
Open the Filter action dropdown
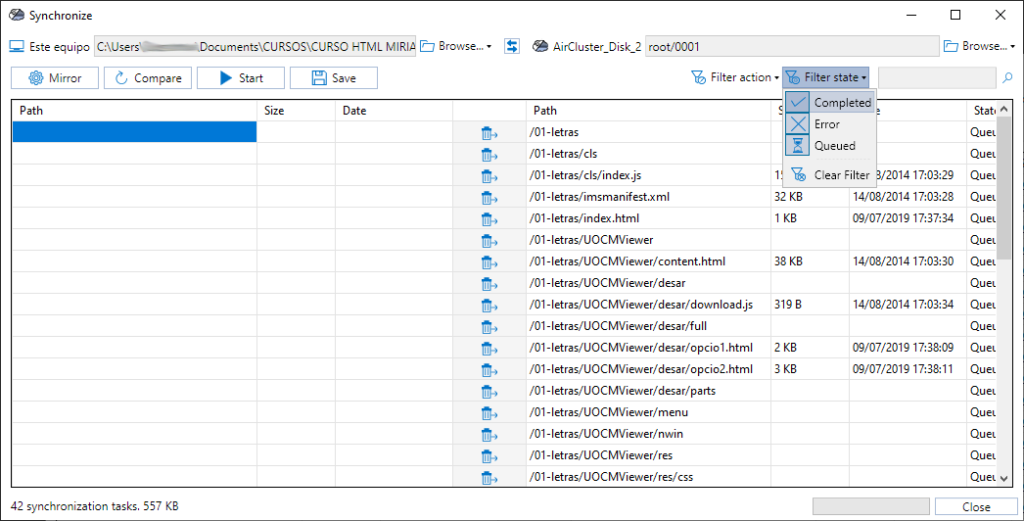click(735, 78)
